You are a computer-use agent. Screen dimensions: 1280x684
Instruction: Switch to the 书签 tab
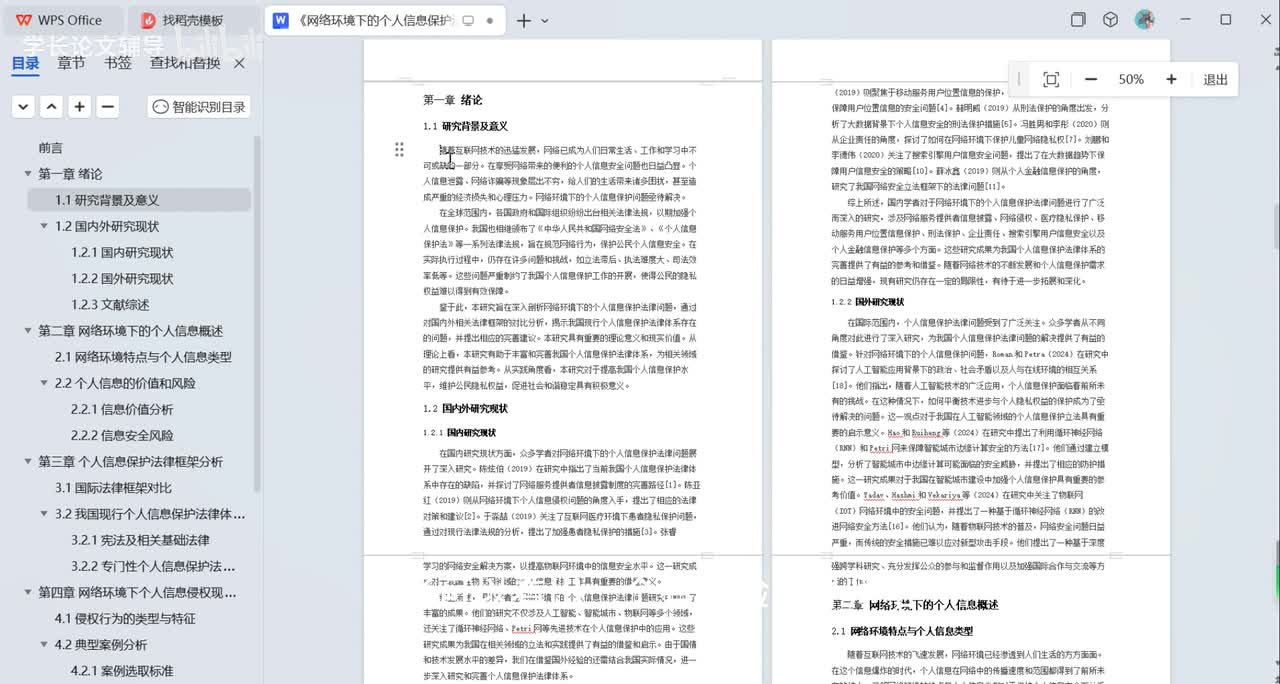[x=117, y=63]
